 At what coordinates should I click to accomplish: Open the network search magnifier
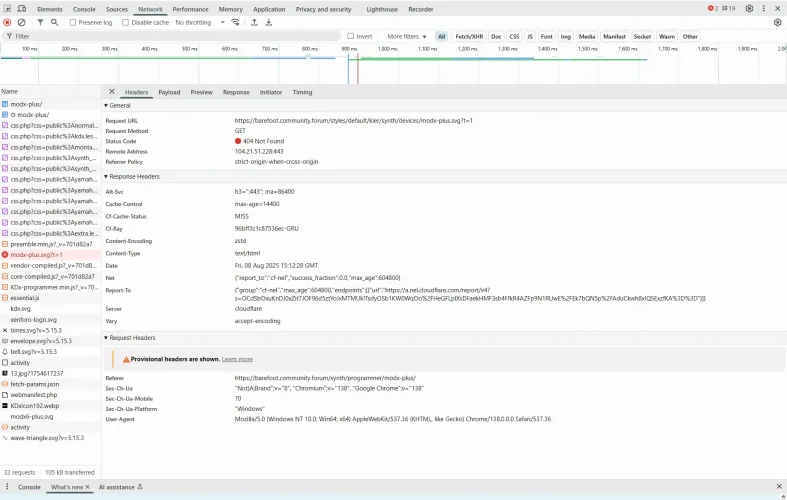coord(54,22)
